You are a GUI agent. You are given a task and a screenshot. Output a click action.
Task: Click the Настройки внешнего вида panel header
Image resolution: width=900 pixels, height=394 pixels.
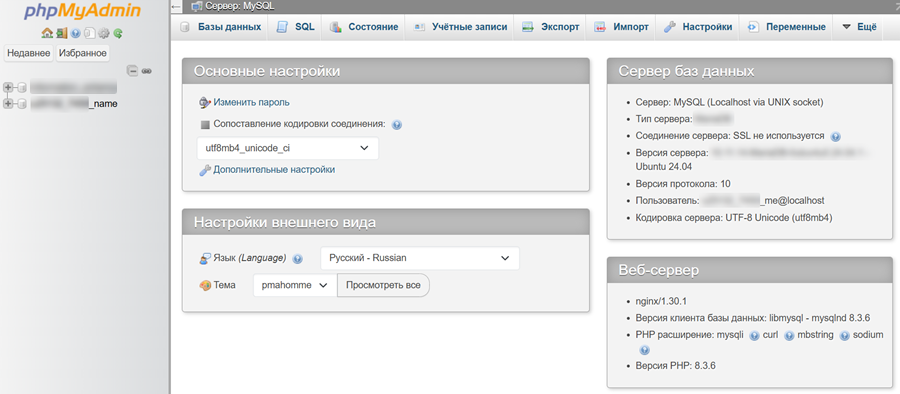(x=386, y=222)
